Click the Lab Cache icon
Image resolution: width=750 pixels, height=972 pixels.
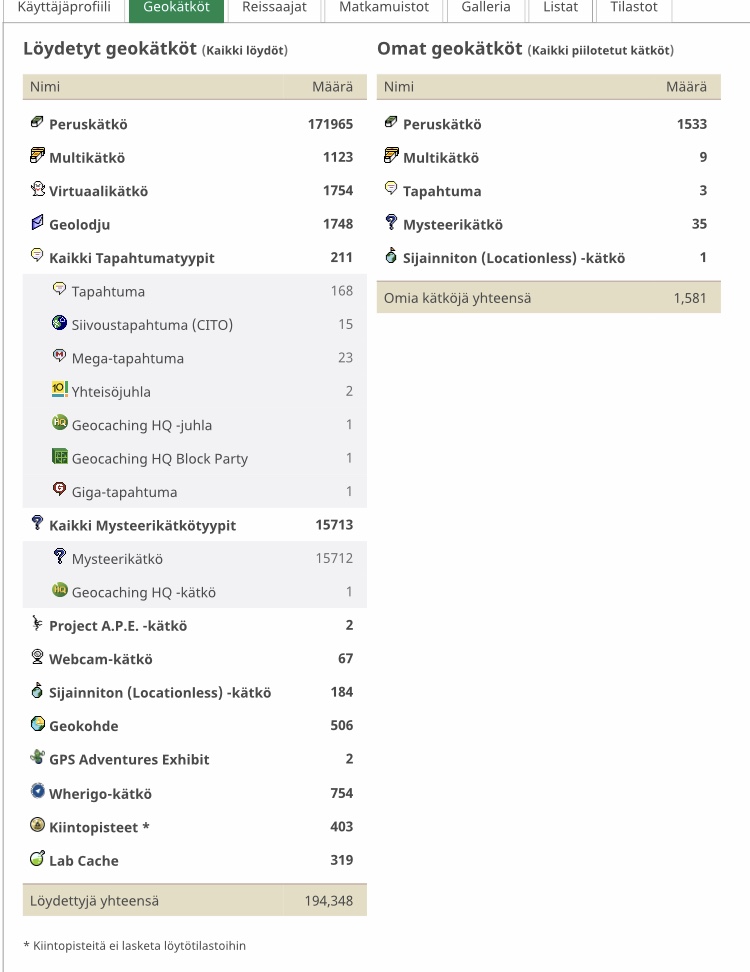pyautogui.click(x=37, y=859)
